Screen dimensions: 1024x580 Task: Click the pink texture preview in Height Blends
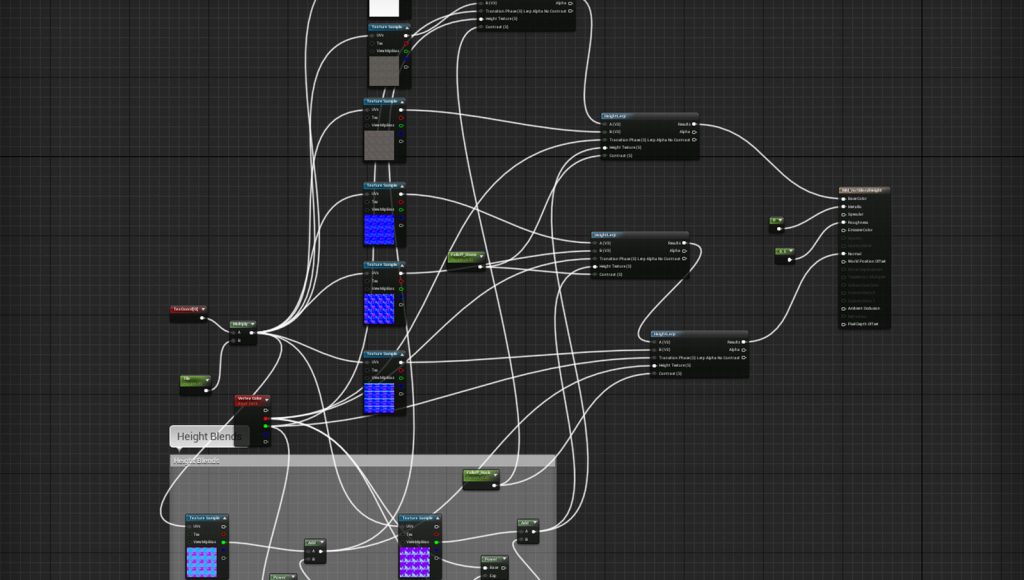point(200,562)
